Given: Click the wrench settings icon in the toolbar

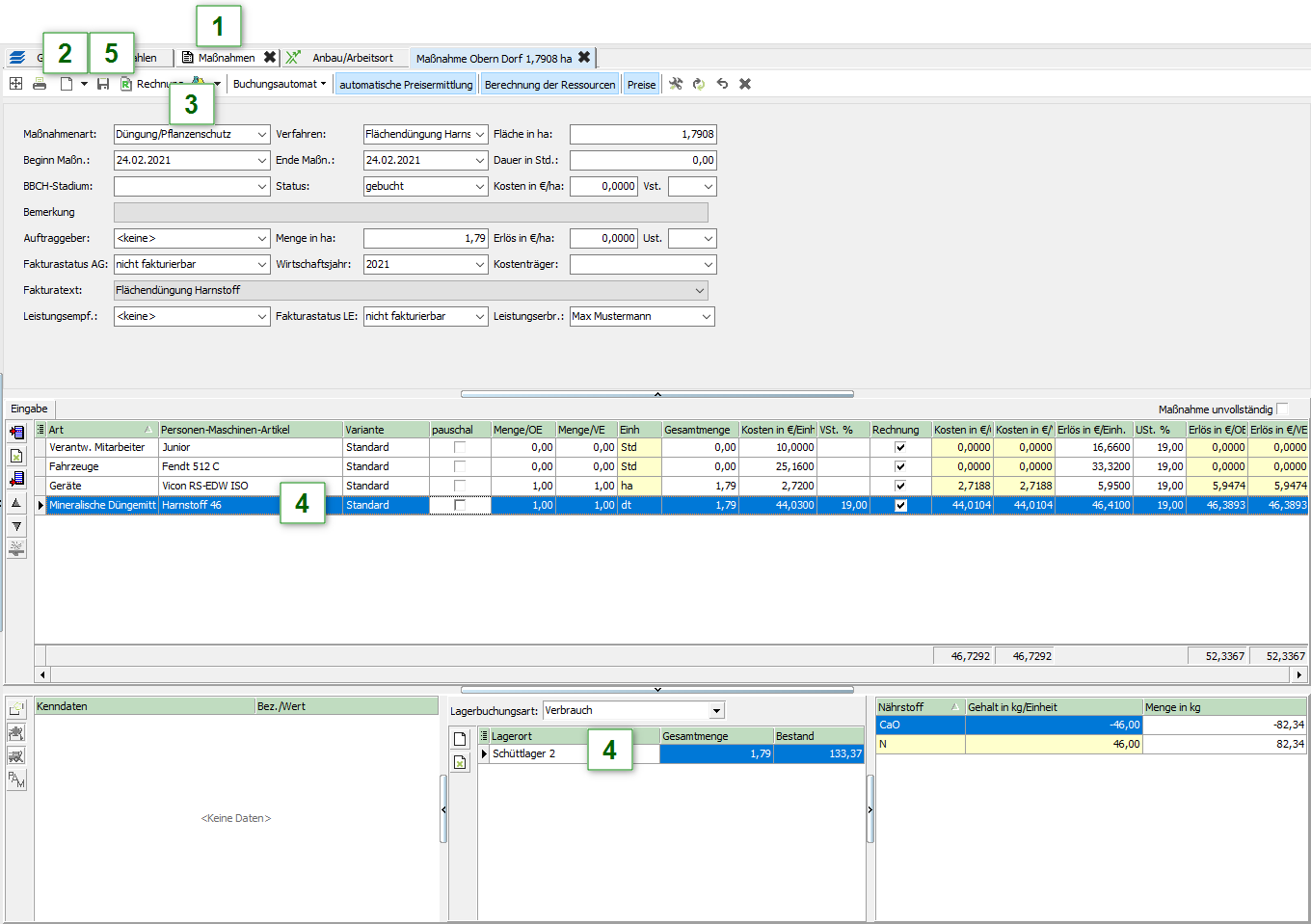Looking at the screenshot, I should click(676, 85).
